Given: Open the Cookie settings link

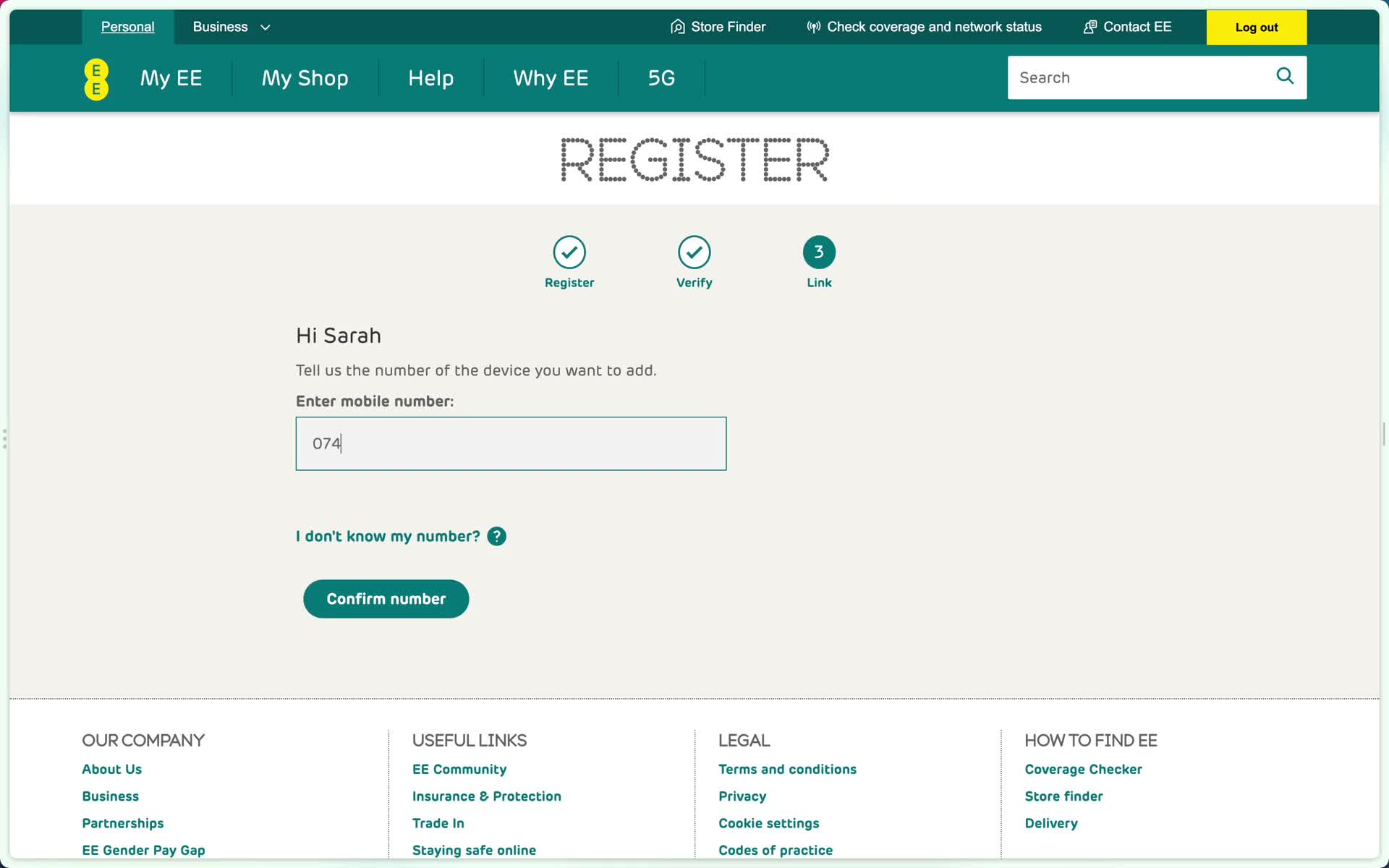Looking at the screenshot, I should point(768,823).
